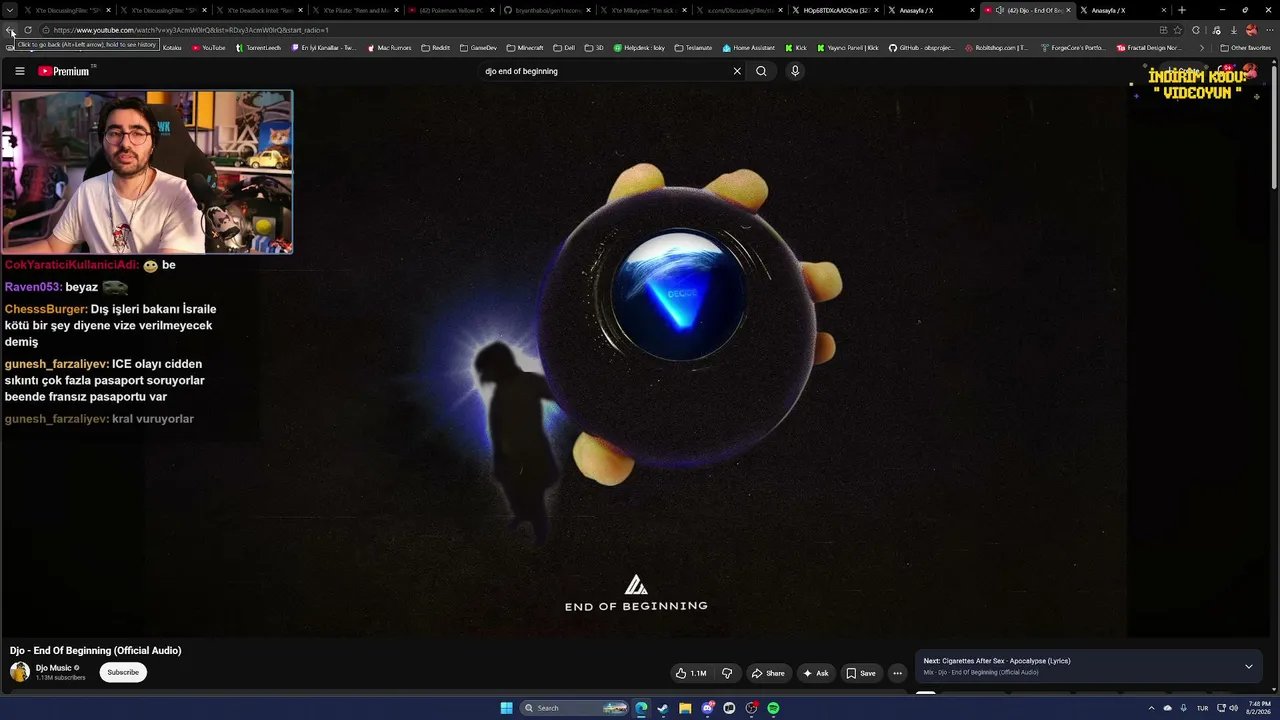The height and width of the screenshot is (720, 1280).
Task: Click the taskbar Search box
Action: click(x=576, y=708)
